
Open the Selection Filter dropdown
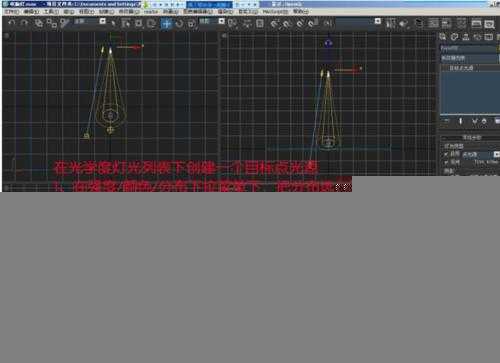89,21
